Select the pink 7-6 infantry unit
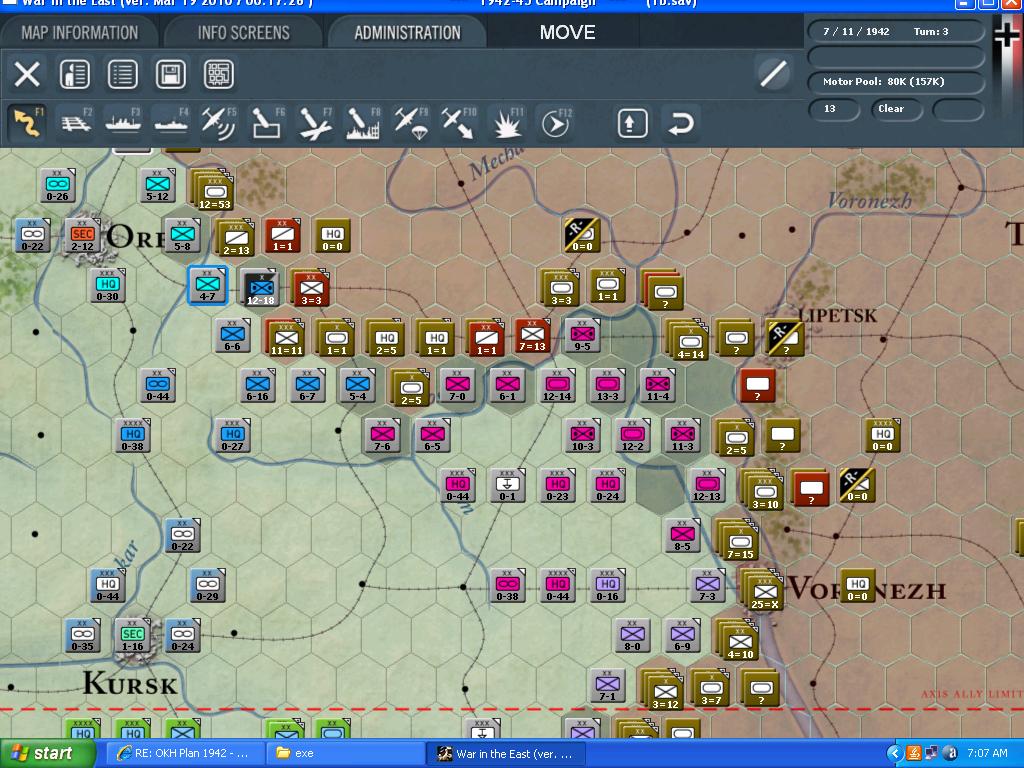The height and width of the screenshot is (768, 1024). [x=383, y=436]
